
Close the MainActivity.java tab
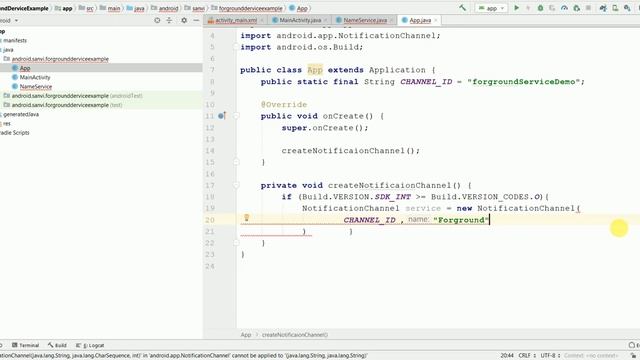point(325,20)
